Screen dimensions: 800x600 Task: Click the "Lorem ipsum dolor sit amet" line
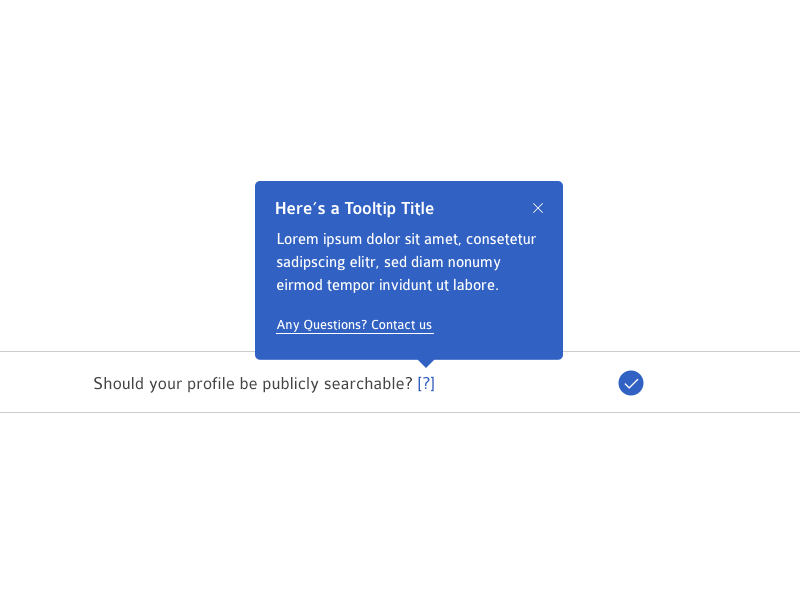(406, 239)
